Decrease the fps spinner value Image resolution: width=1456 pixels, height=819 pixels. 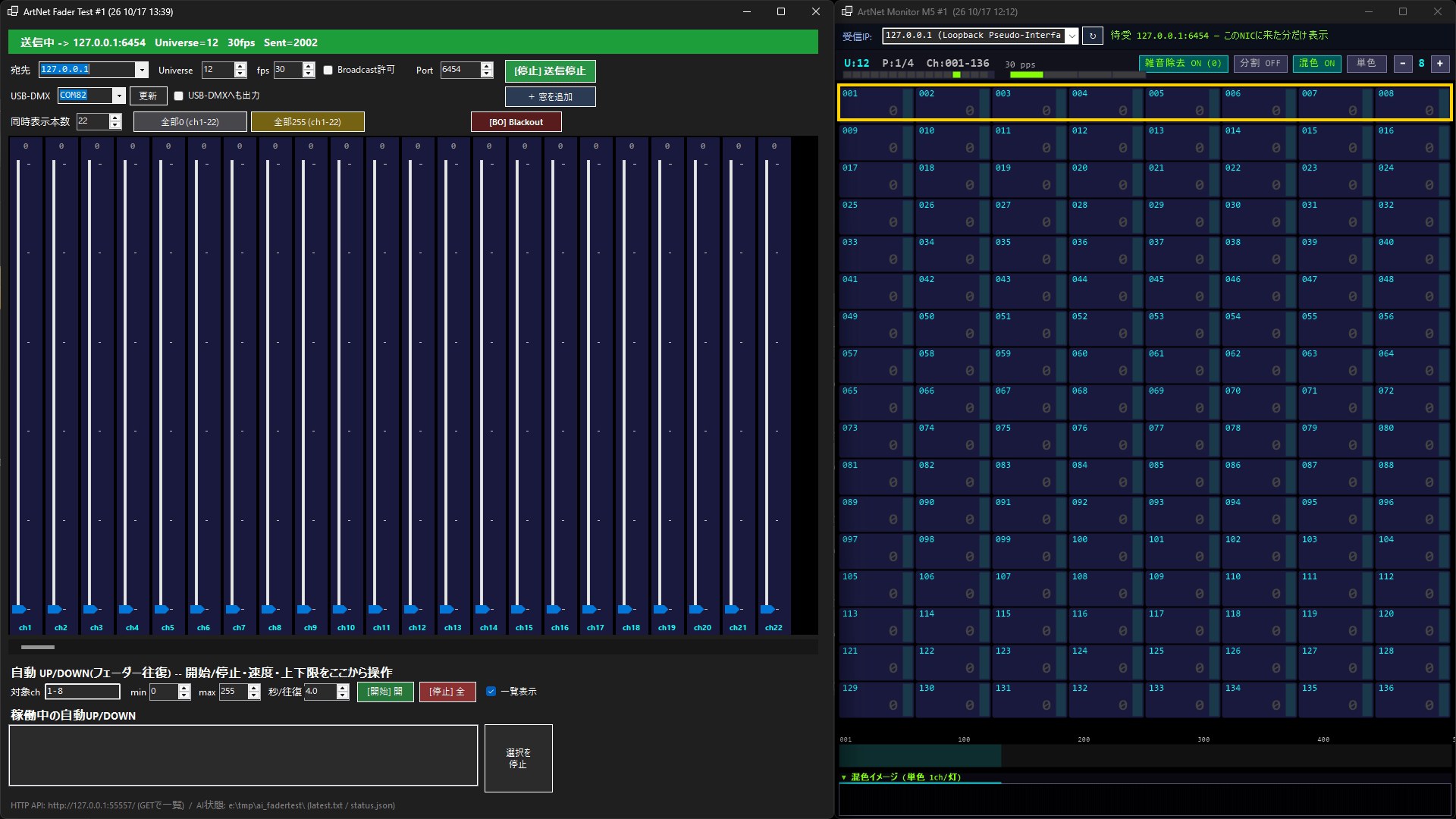click(308, 74)
